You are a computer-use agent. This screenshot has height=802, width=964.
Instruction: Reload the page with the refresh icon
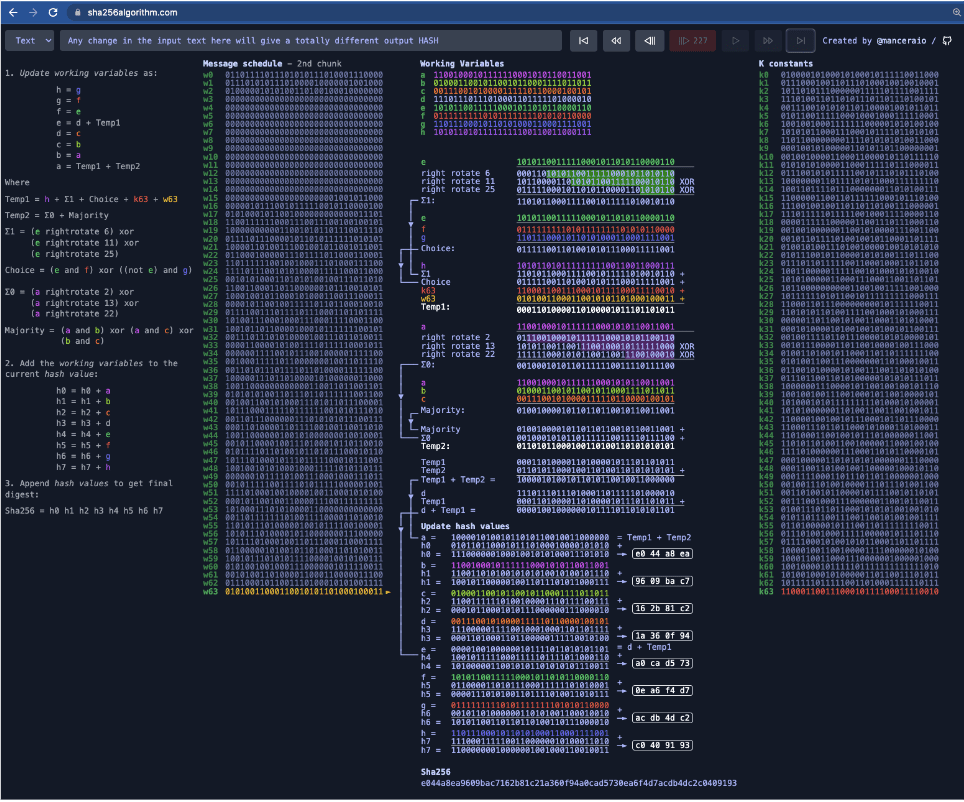[53, 12]
